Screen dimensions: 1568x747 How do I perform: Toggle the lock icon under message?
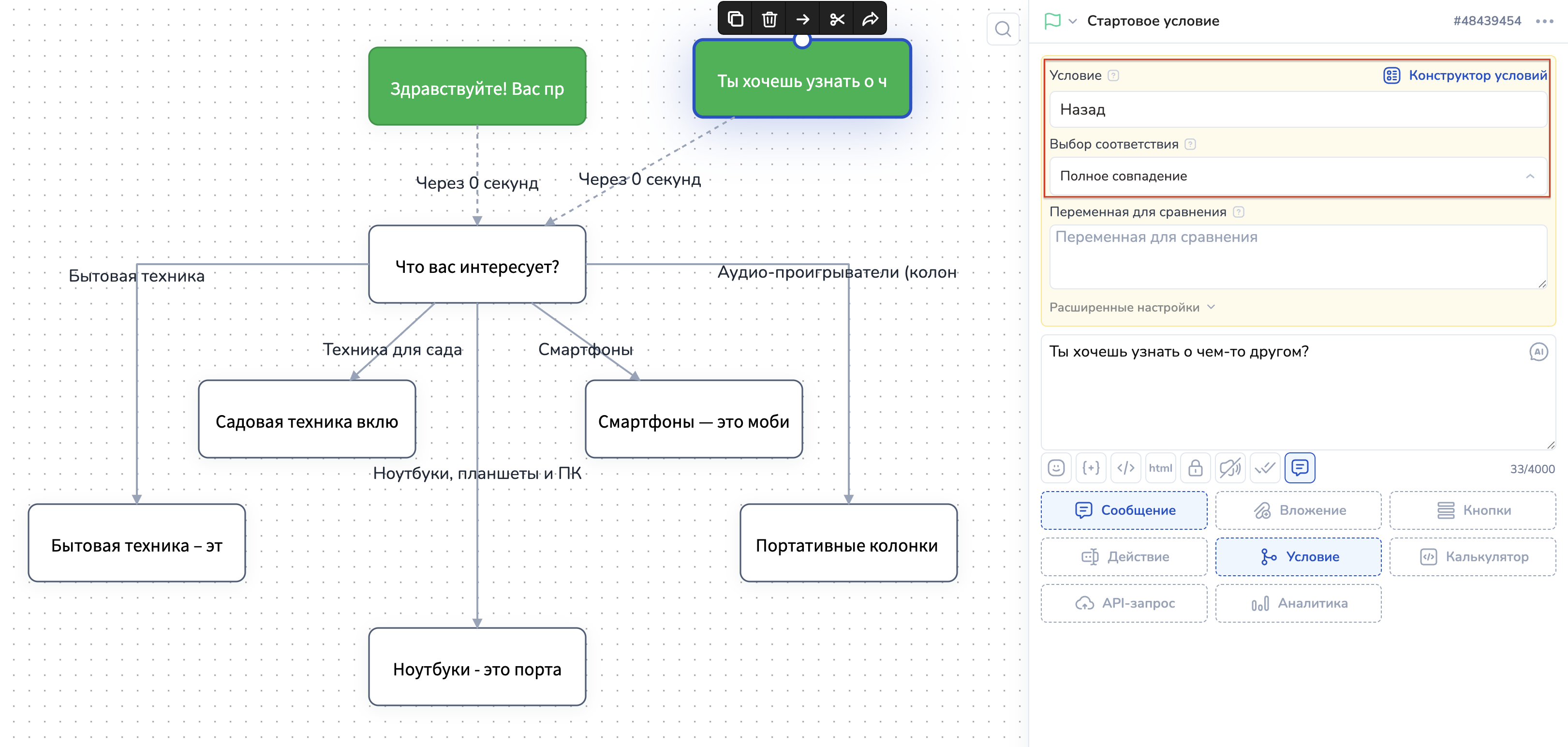coord(1195,467)
